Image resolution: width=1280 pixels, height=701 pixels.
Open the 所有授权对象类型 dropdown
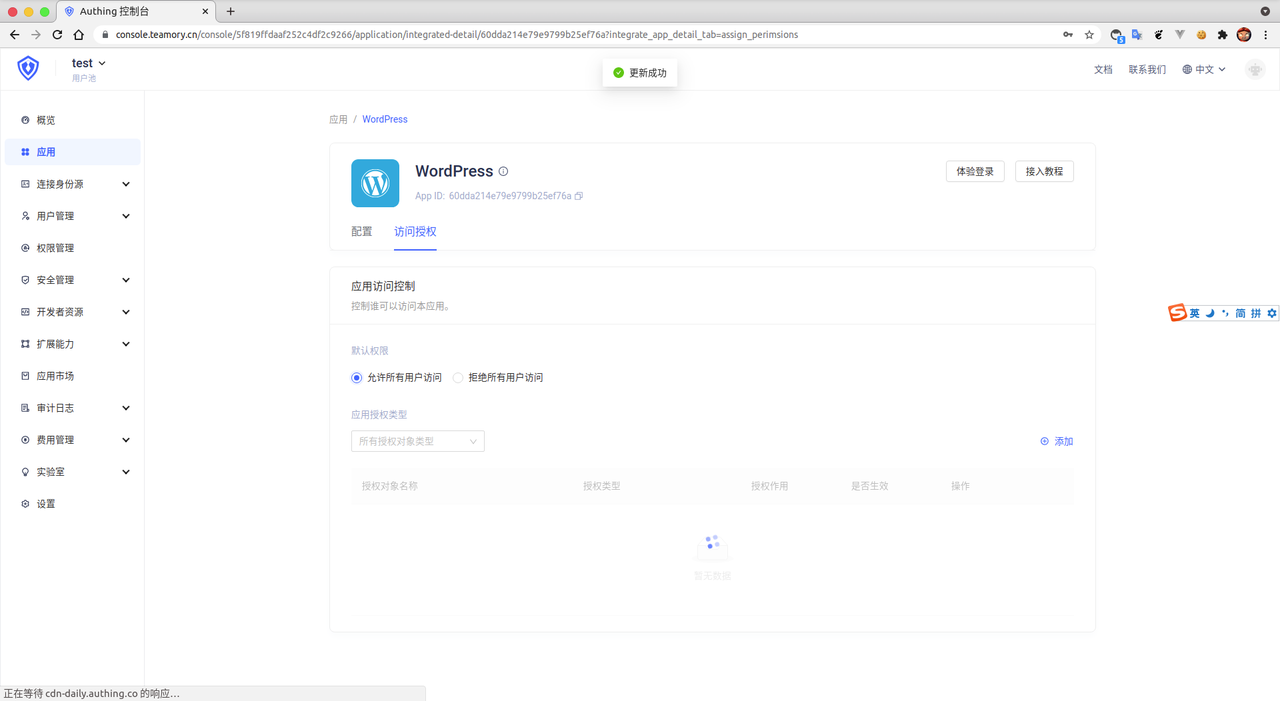point(418,441)
